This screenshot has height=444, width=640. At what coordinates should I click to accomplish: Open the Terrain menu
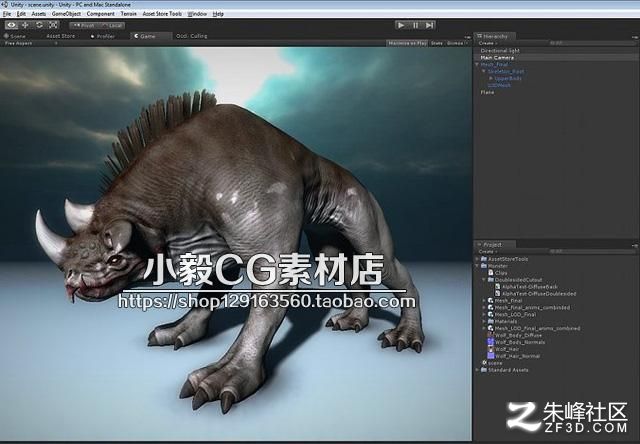(129, 14)
